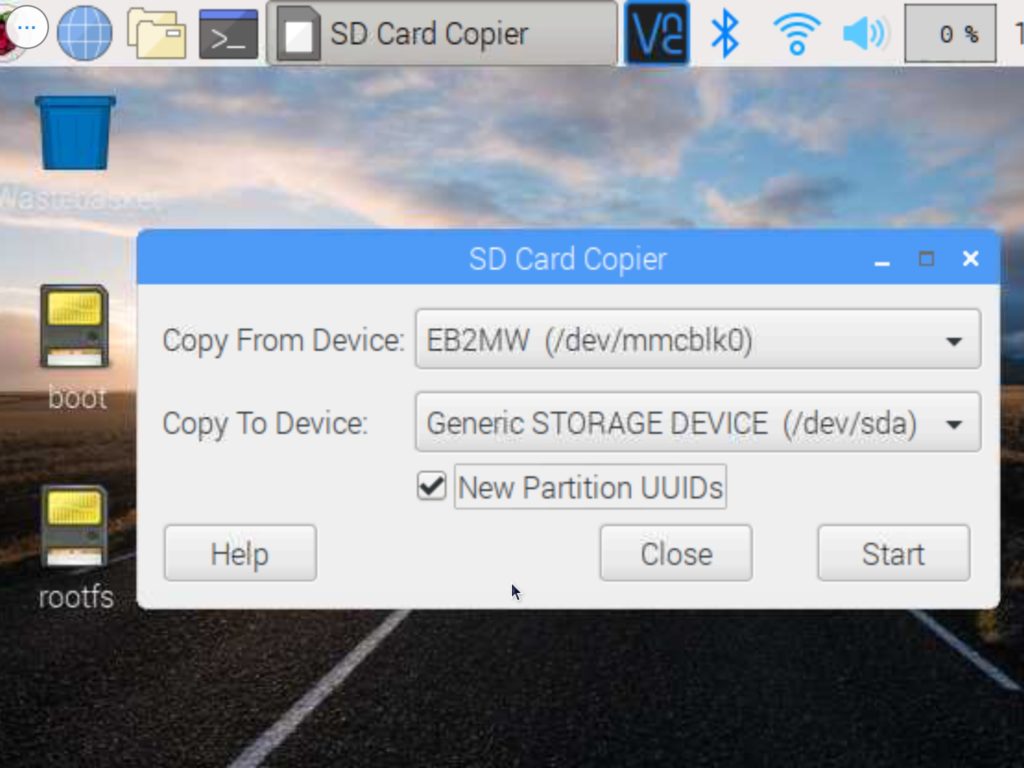Viewport: 1024px width, 768px height.
Task: Open the Raspberry Pi main menu
Action: click(x=8, y=33)
